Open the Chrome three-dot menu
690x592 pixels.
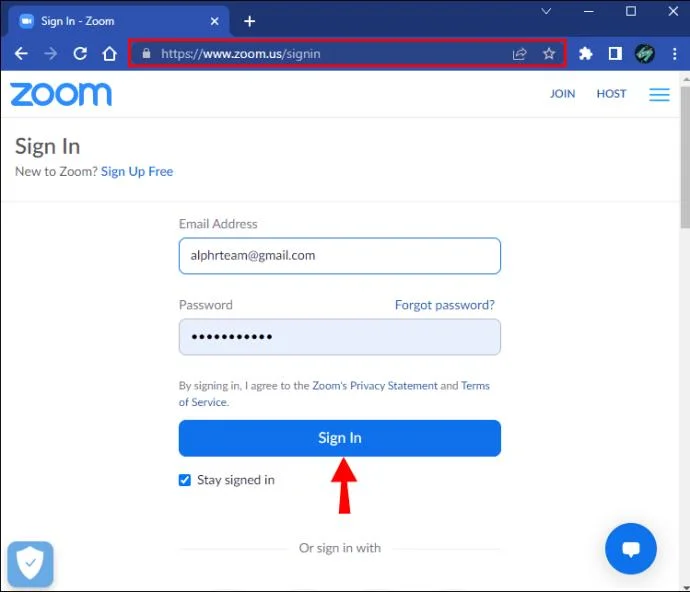[675, 54]
